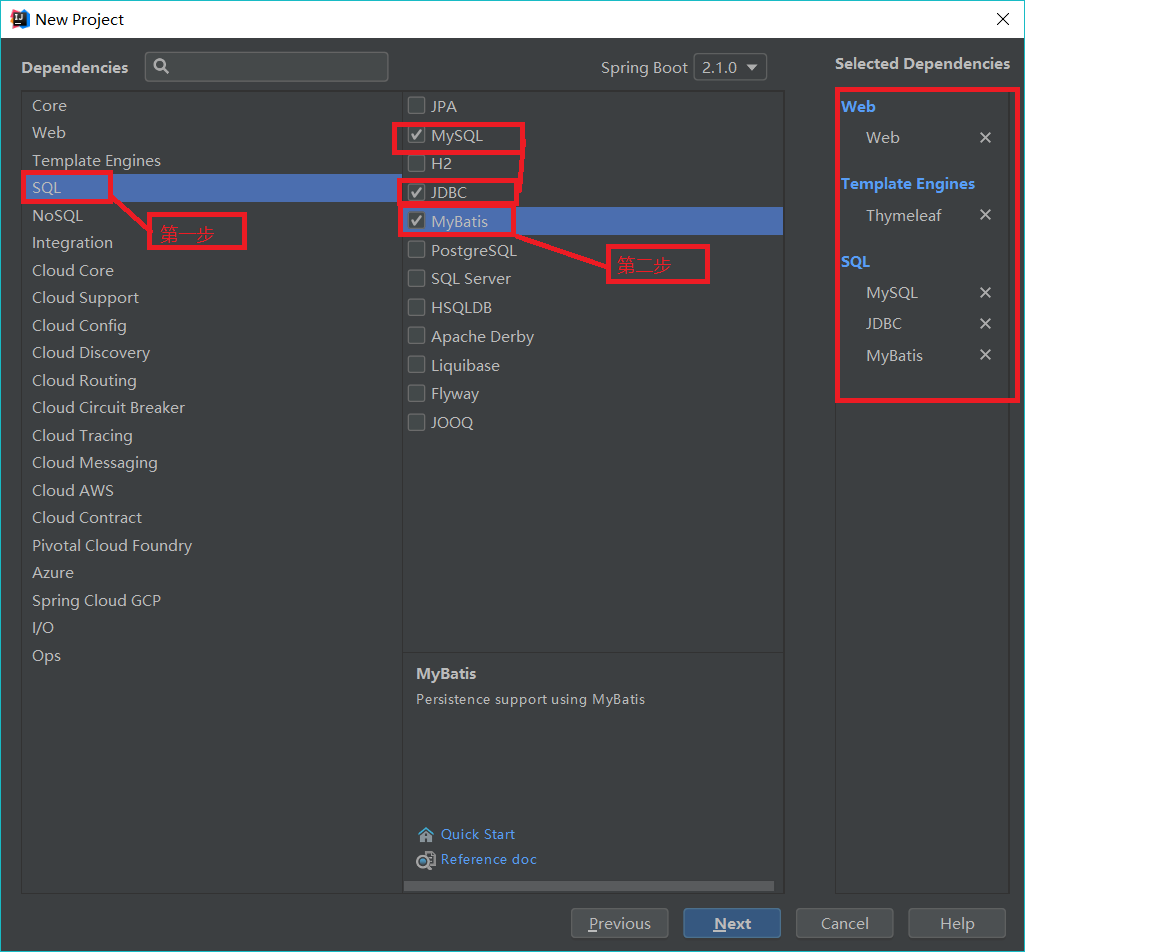The height and width of the screenshot is (952, 1152).
Task: Open the Quick Start link
Action: pyautogui.click(x=478, y=834)
